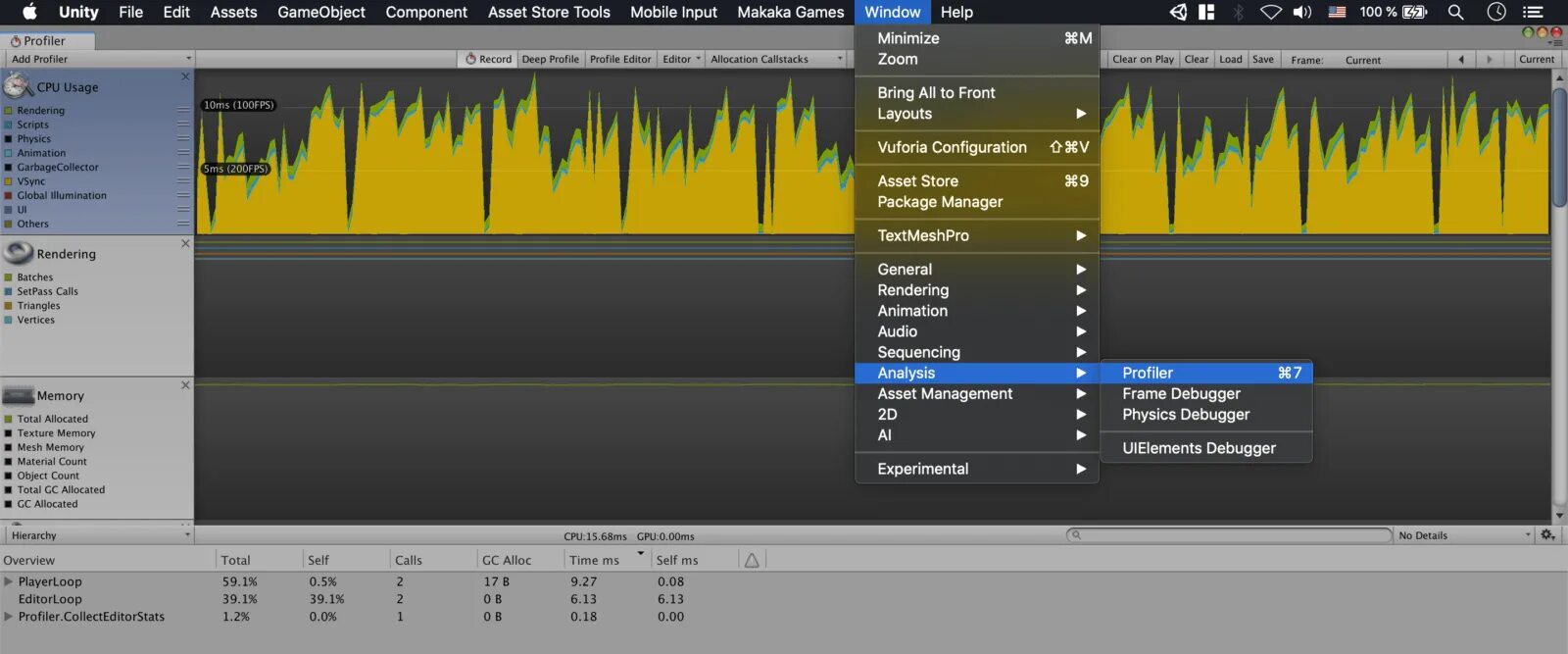Click the Save button

click(x=1263, y=59)
